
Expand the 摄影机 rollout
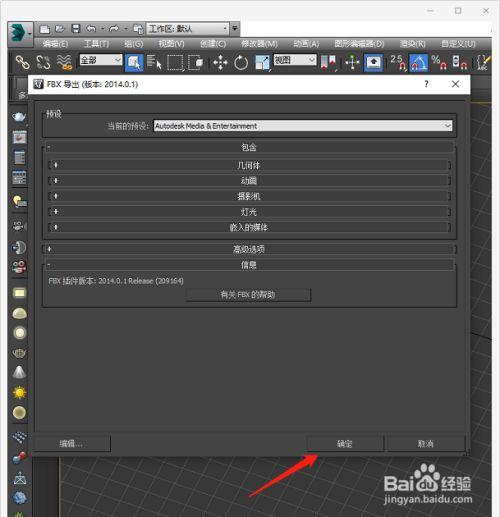249,196
